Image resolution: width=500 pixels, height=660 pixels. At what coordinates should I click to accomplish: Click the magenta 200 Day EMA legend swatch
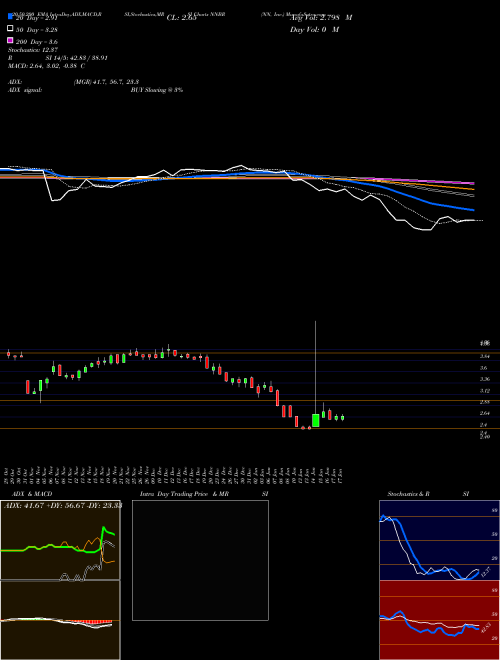[x=10, y=40]
